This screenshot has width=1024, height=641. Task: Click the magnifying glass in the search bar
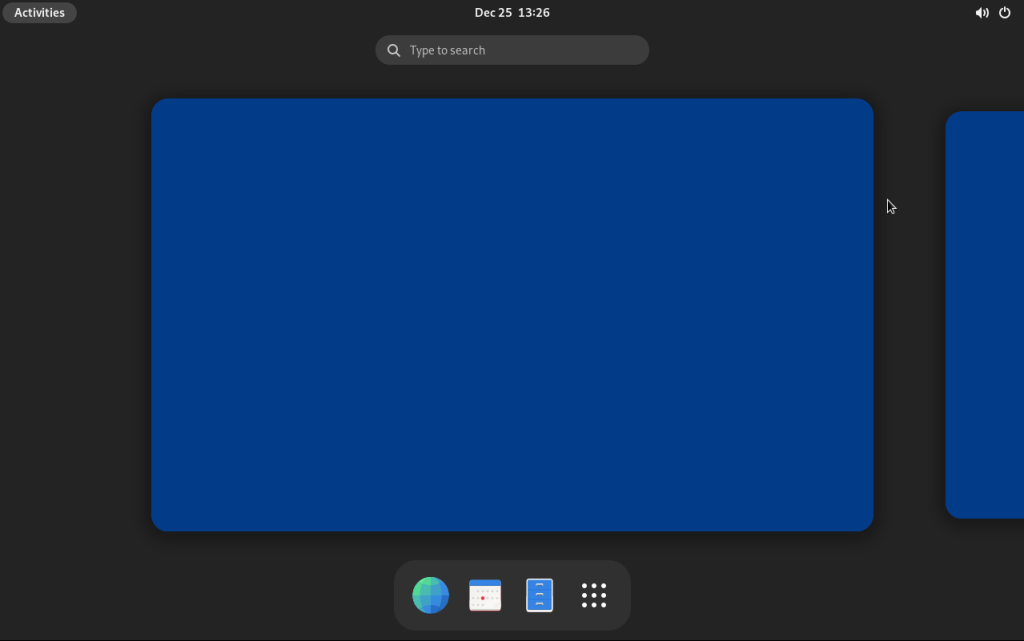point(393,49)
